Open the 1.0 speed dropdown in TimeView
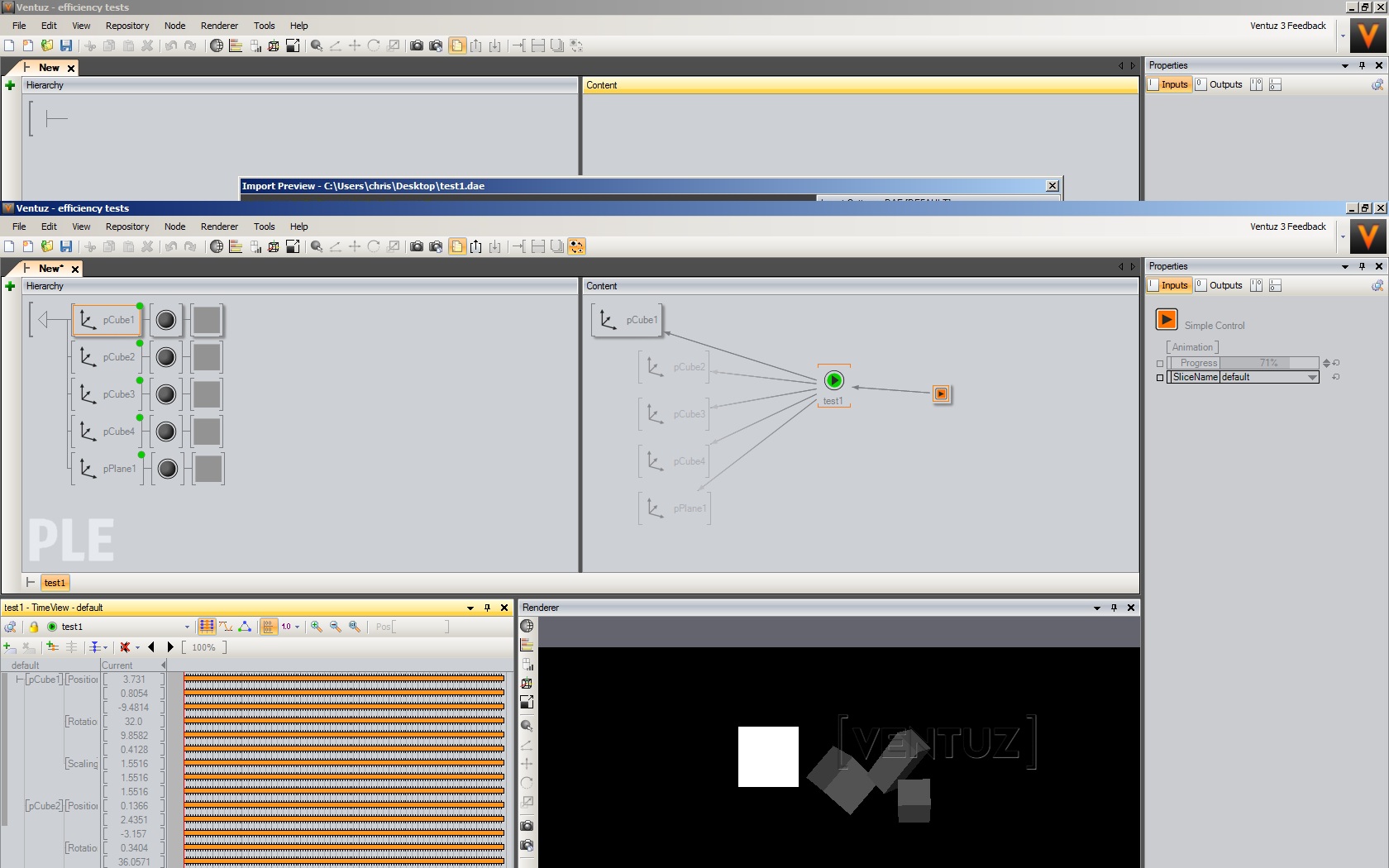 297,627
